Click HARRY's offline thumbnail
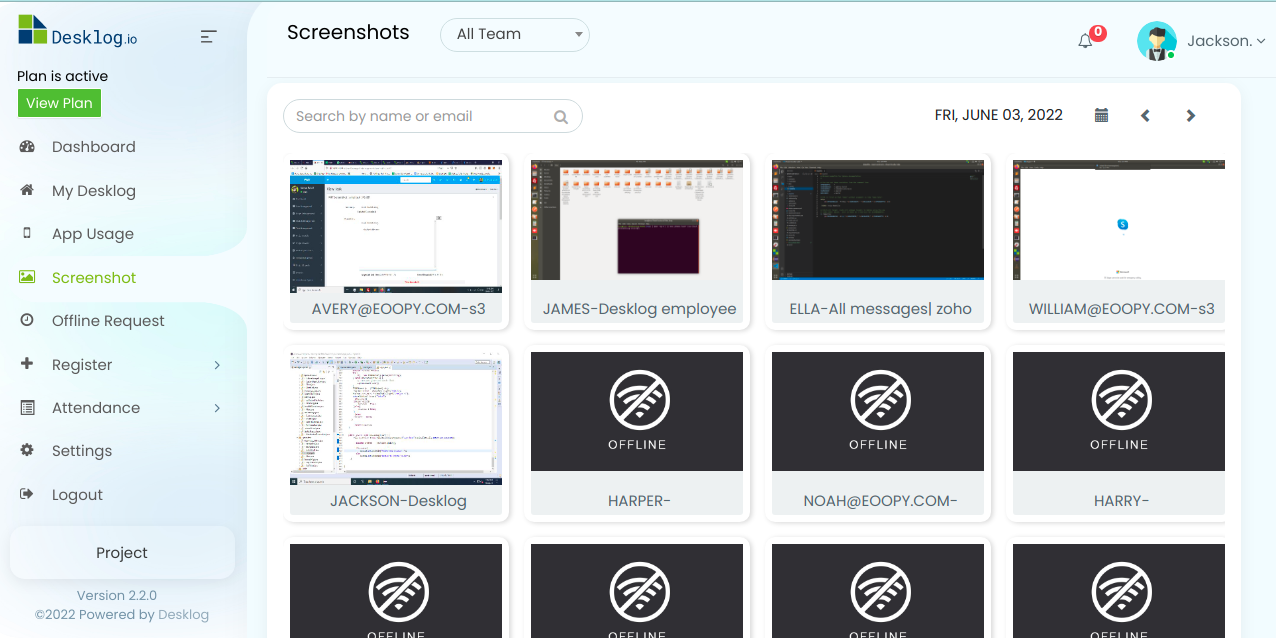This screenshot has width=1276, height=638. [1119, 411]
